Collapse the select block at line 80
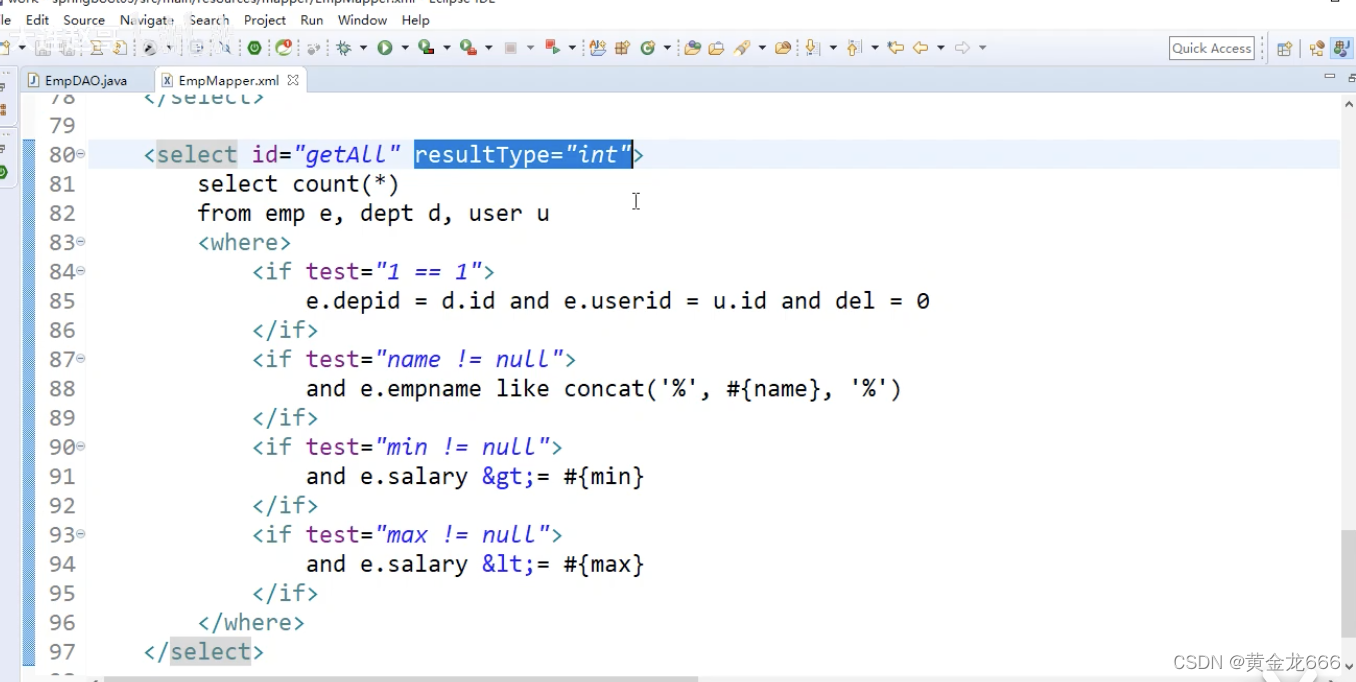The width and height of the screenshot is (1356, 682). (81, 154)
